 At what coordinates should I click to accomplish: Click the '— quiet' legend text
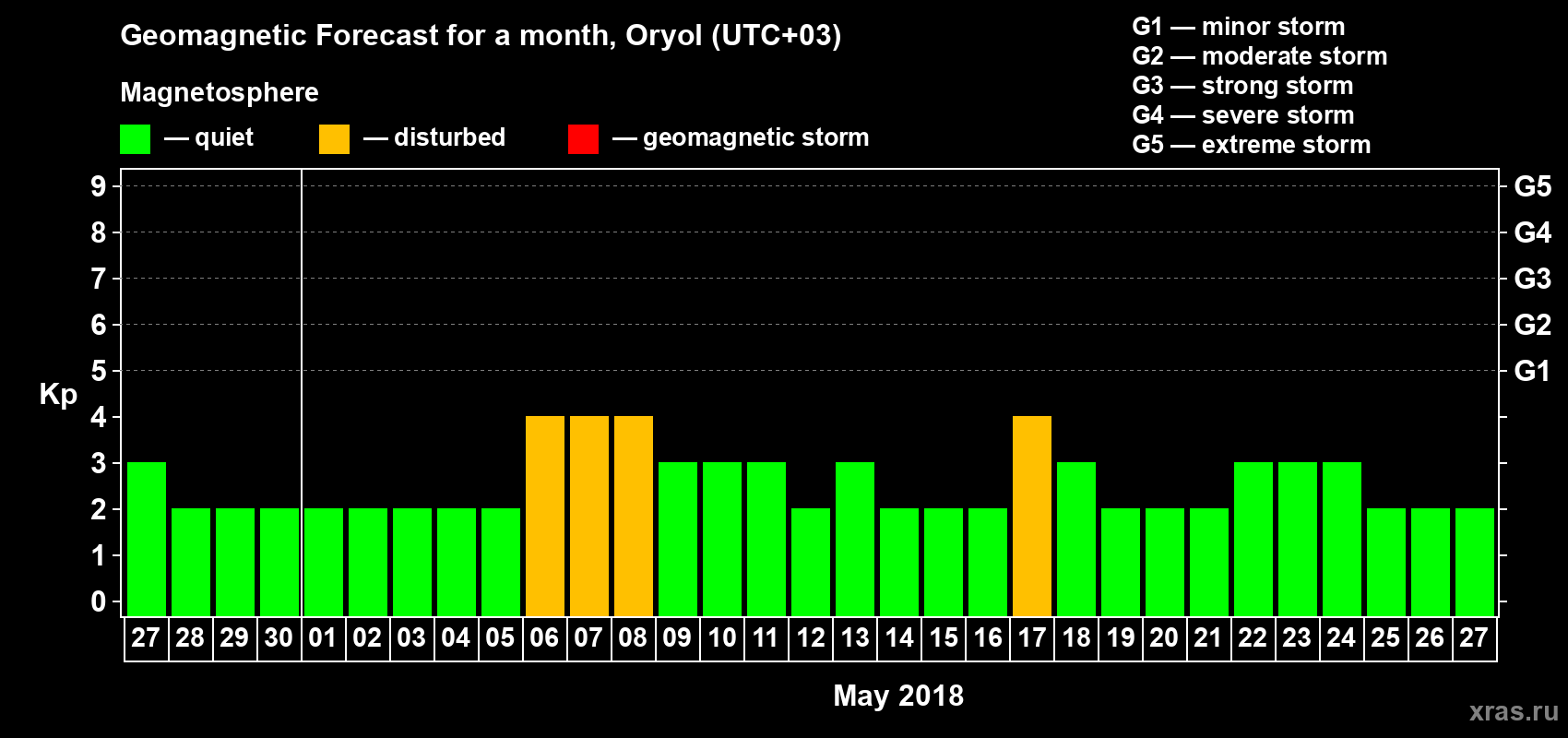click(x=208, y=137)
